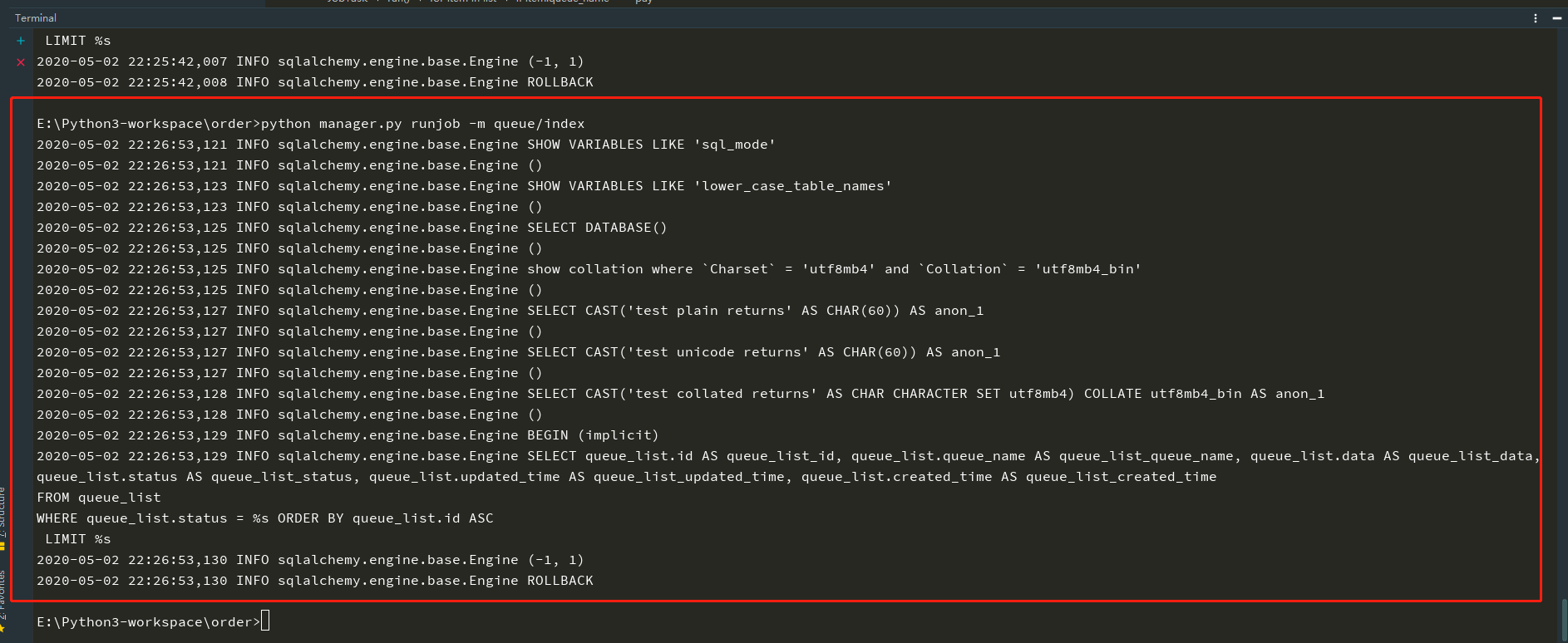Image resolution: width=1568 pixels, height=643 pixels.
Task: Click the first 'LIMIT %s' line at top
Action: tap(77, 41)
